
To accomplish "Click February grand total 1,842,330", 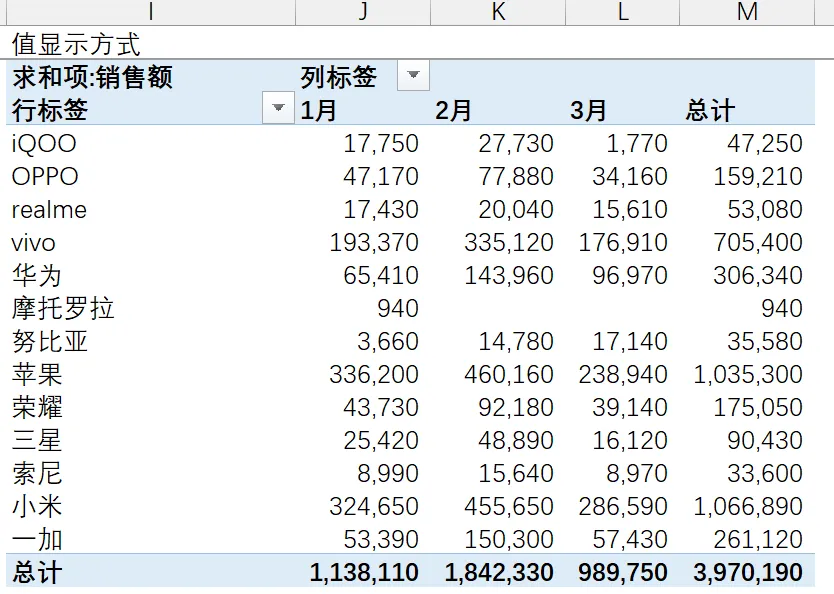I will [x=499, y=573].
